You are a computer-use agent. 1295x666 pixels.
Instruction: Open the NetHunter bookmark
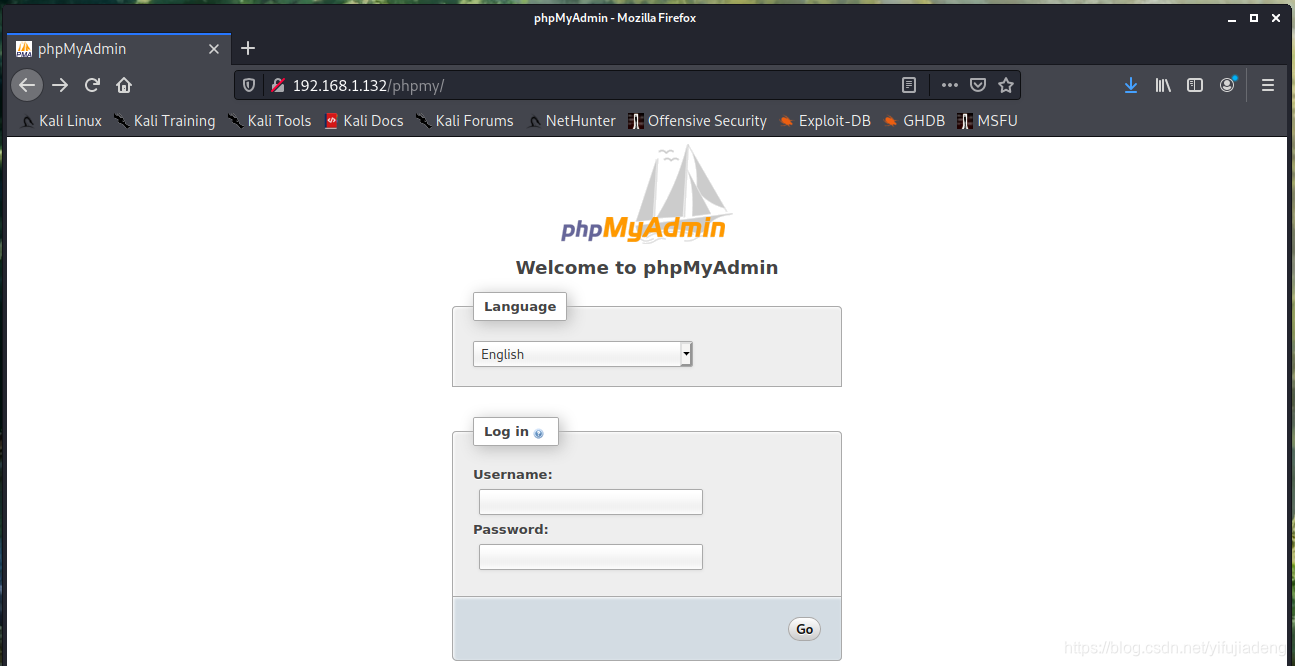coord(571,121)
